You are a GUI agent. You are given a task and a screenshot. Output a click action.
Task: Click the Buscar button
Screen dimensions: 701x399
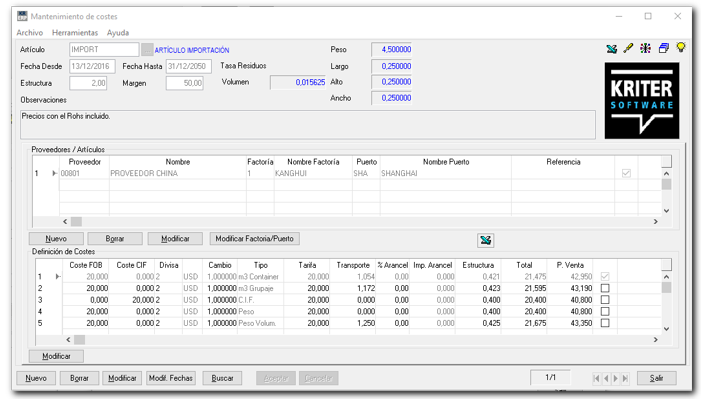click(x=222, y=378)
